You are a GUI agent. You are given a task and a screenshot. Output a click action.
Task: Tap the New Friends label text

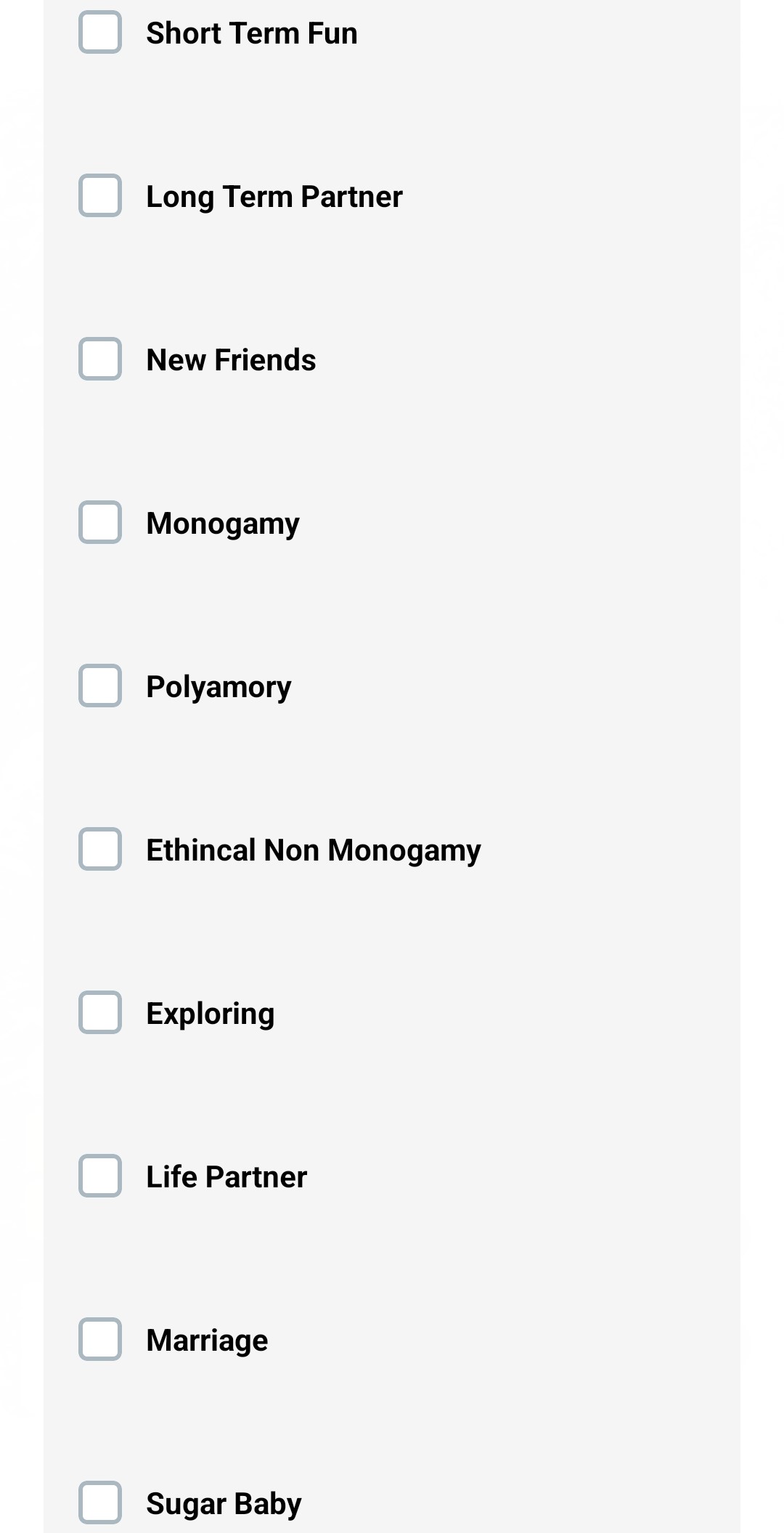[x=231, y=360]
